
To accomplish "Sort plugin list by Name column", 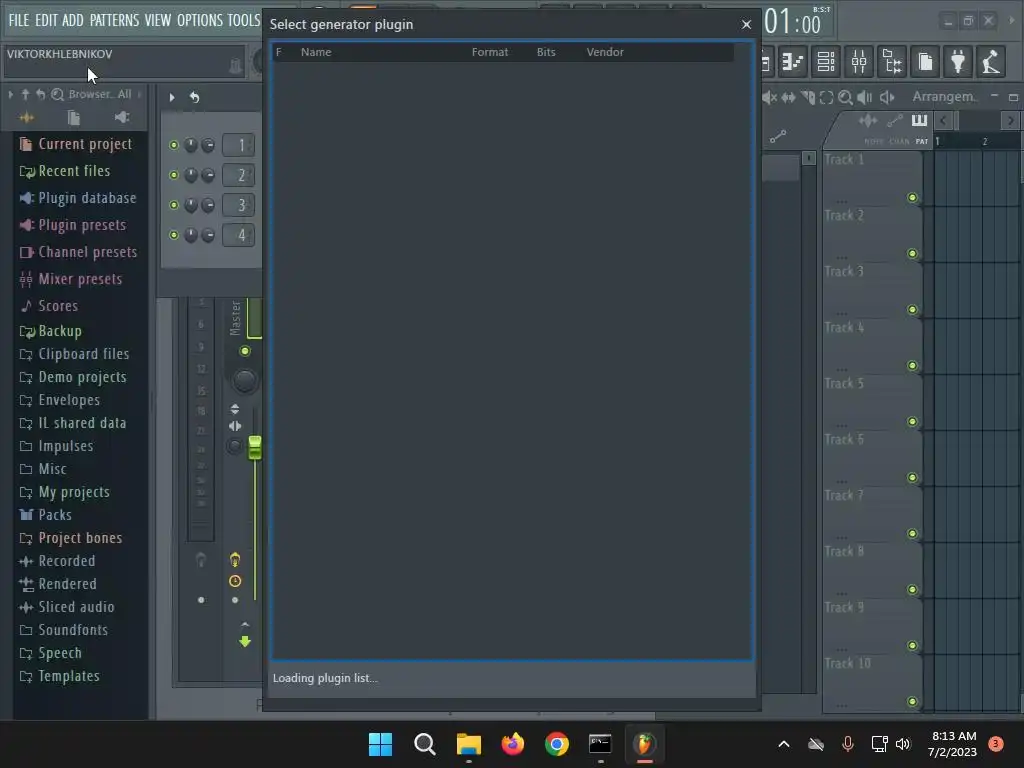I will [316, 52].
